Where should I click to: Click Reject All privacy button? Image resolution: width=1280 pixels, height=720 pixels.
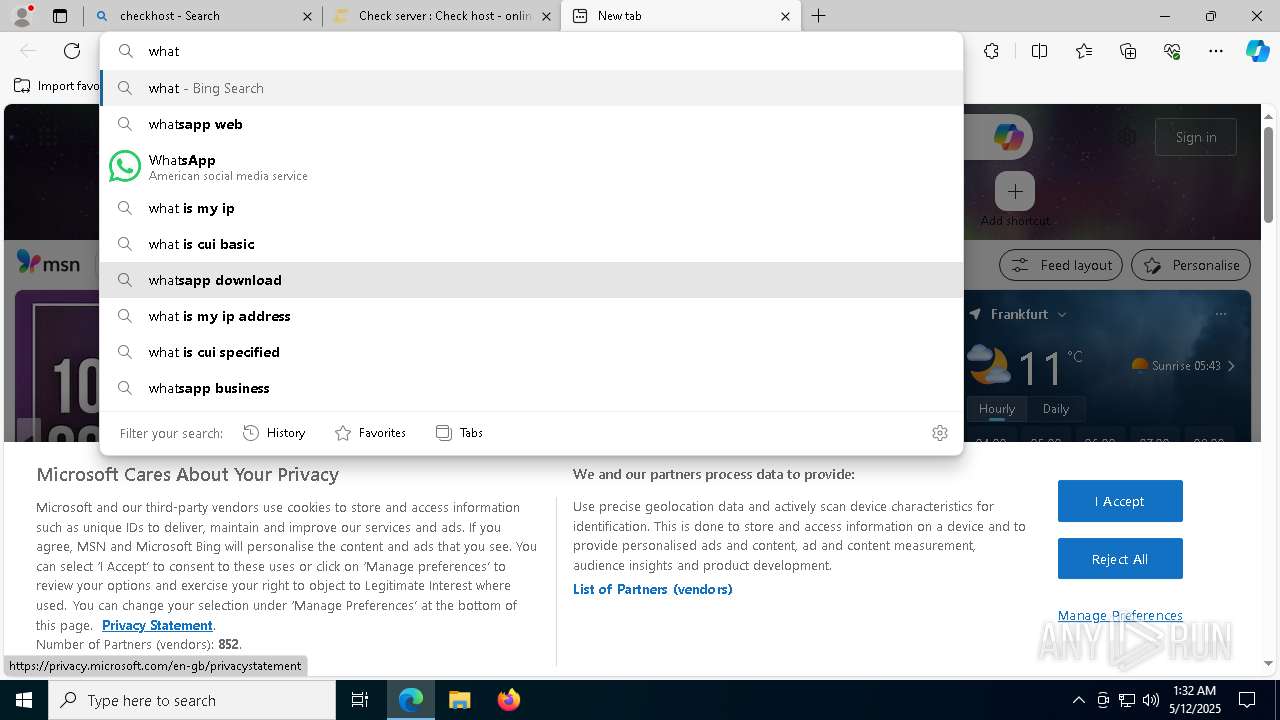point(1120,559)
